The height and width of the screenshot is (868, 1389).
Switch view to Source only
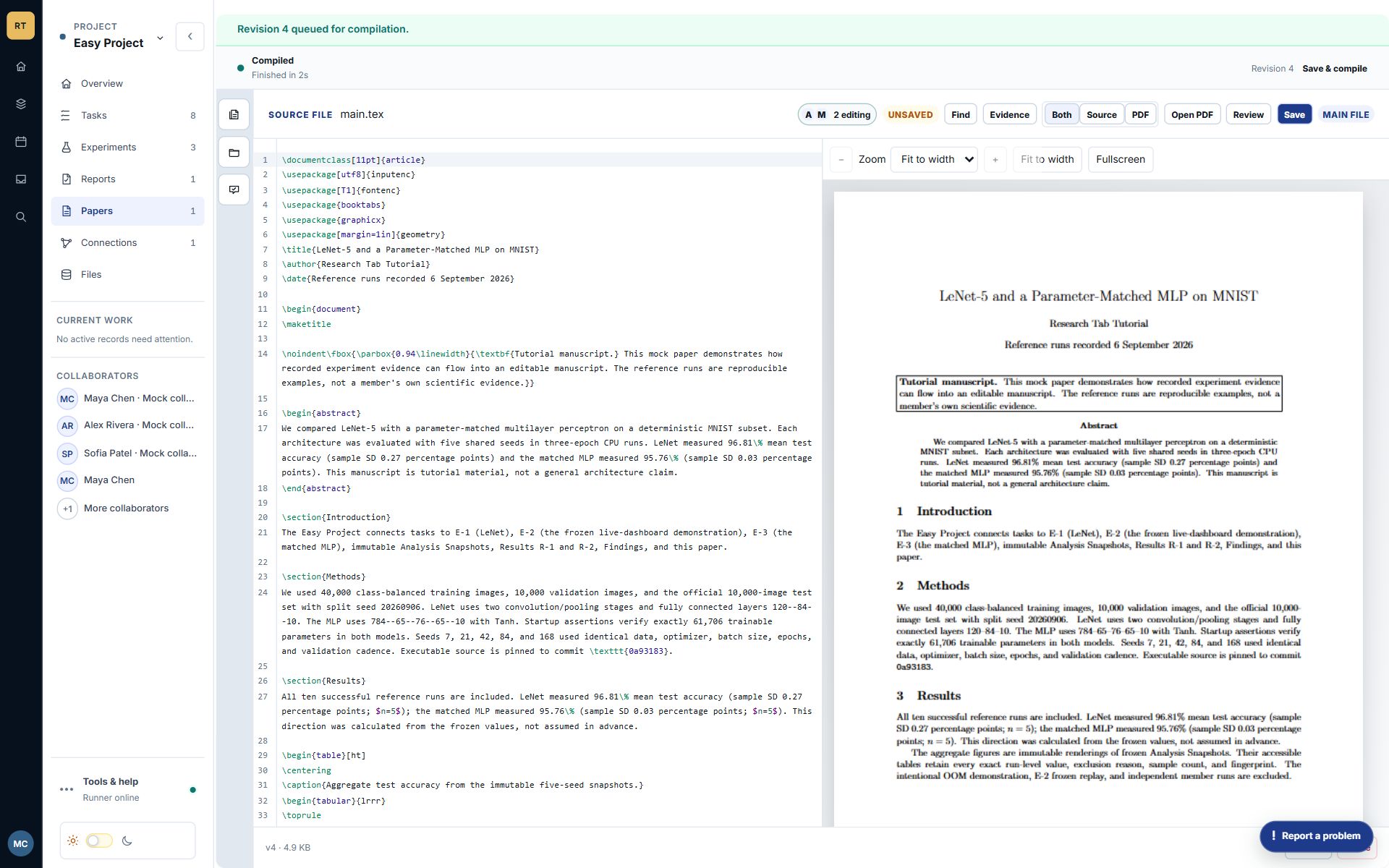[1101, 114]
